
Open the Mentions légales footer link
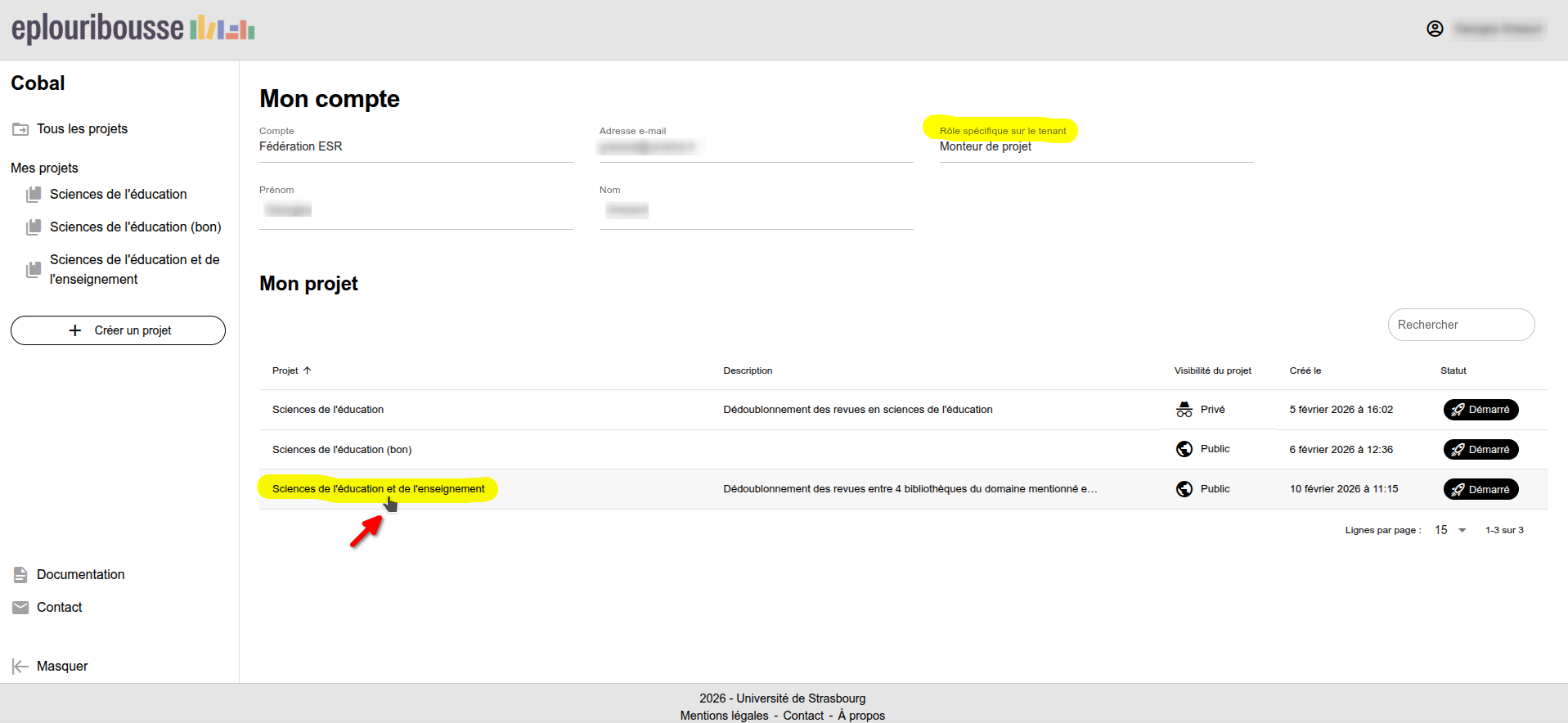pos(724,716)
